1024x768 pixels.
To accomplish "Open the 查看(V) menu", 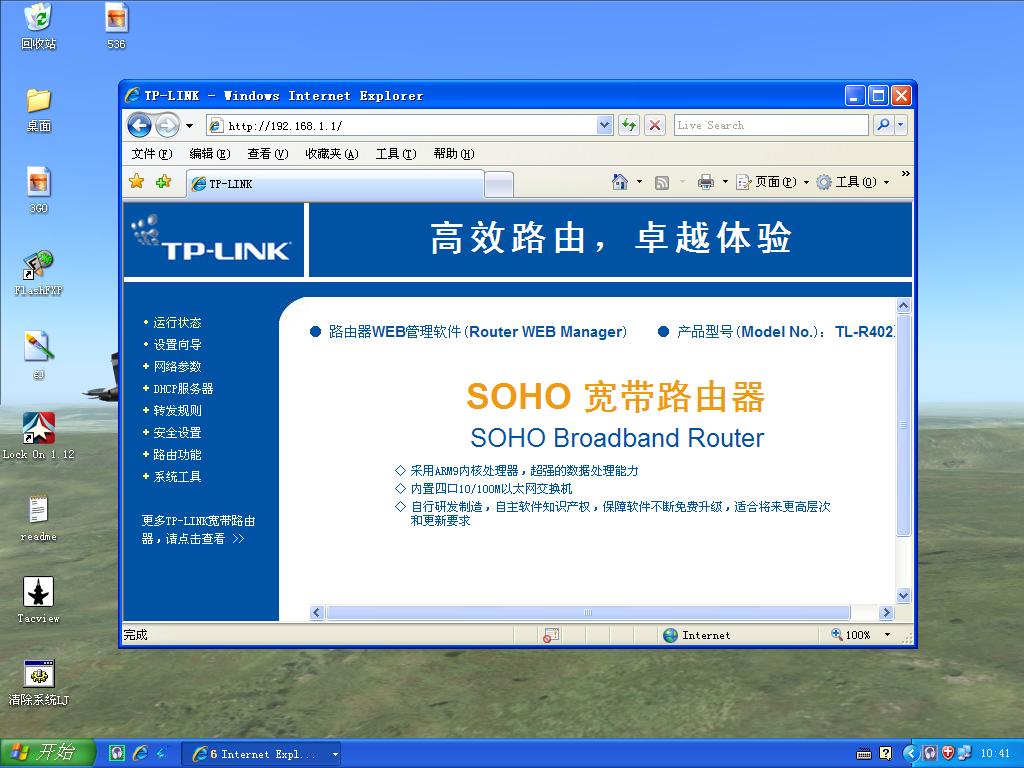I will [268, 154].
